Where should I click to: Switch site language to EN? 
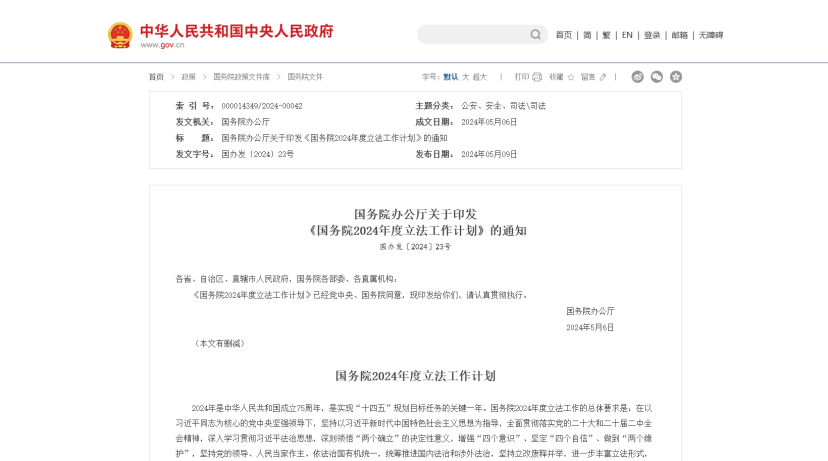tap(627, 35)
